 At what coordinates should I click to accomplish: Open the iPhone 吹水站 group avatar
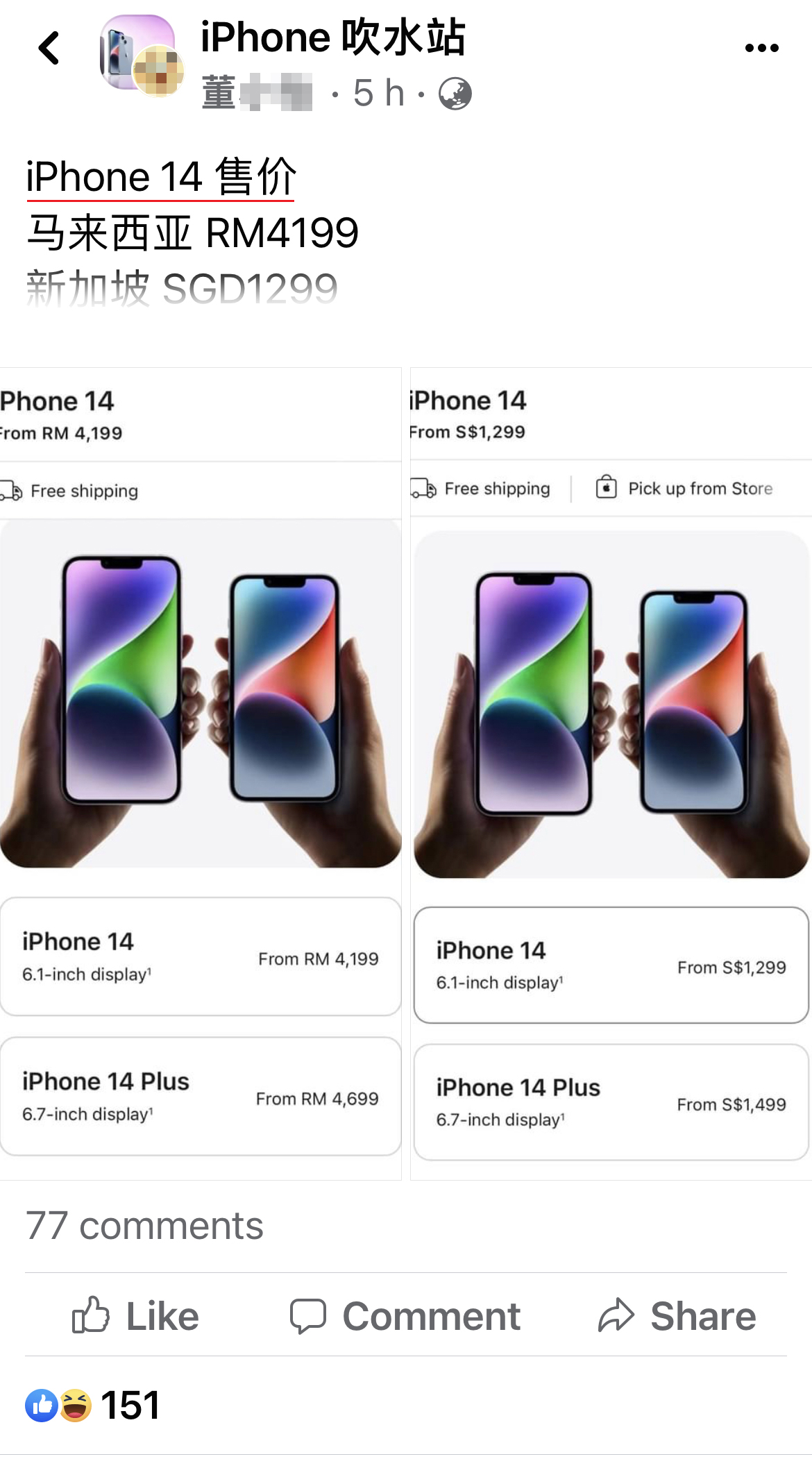click(x=138, y=53)
